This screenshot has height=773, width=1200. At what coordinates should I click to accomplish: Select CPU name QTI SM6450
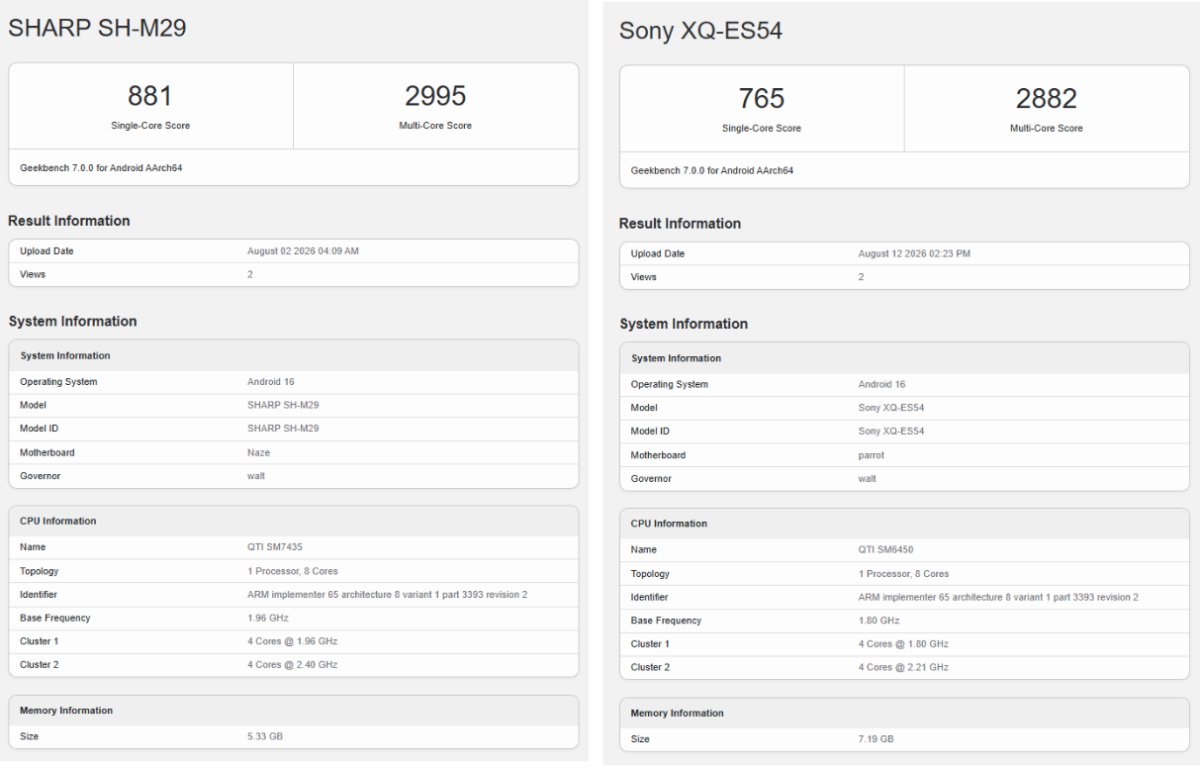886,550
